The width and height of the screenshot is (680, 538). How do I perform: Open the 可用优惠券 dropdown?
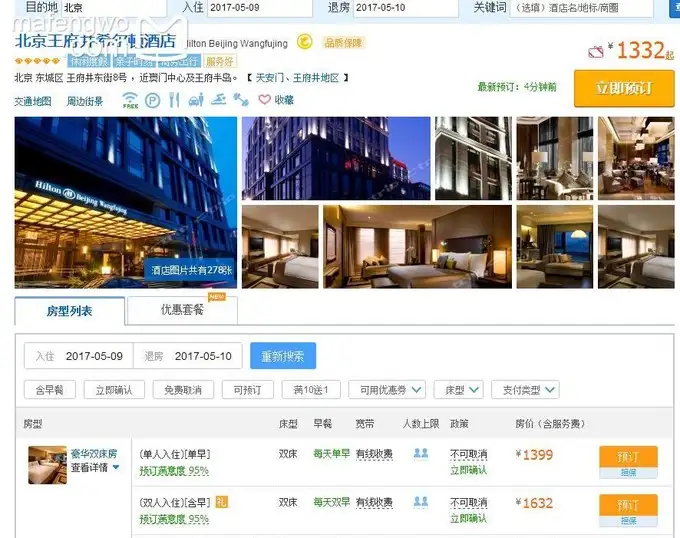(x=387, y=390)
